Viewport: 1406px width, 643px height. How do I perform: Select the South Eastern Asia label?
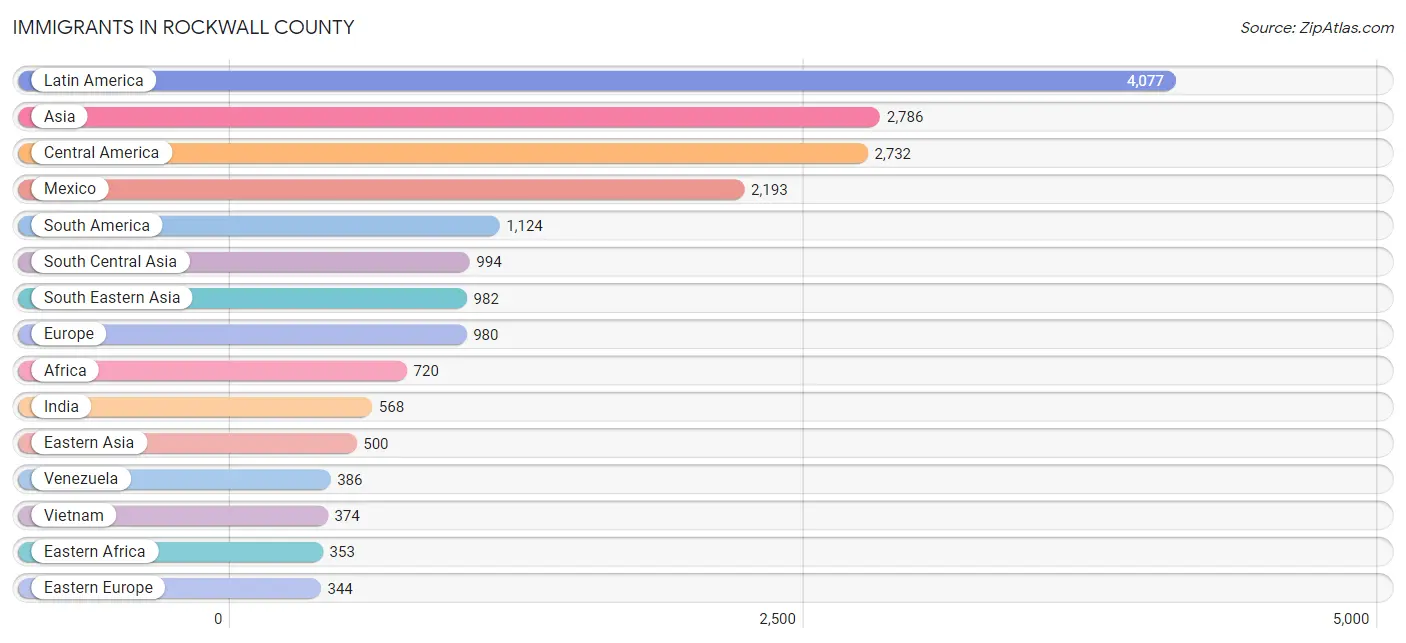(x=112, y=298)
